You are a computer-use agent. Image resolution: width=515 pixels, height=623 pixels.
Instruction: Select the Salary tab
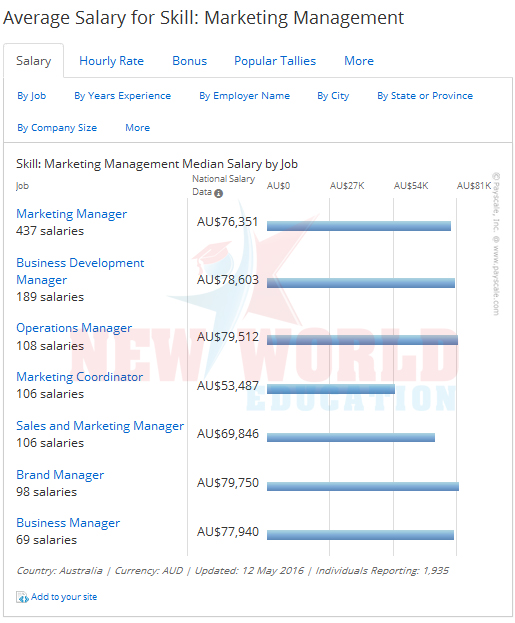click(x=34, y=61)
